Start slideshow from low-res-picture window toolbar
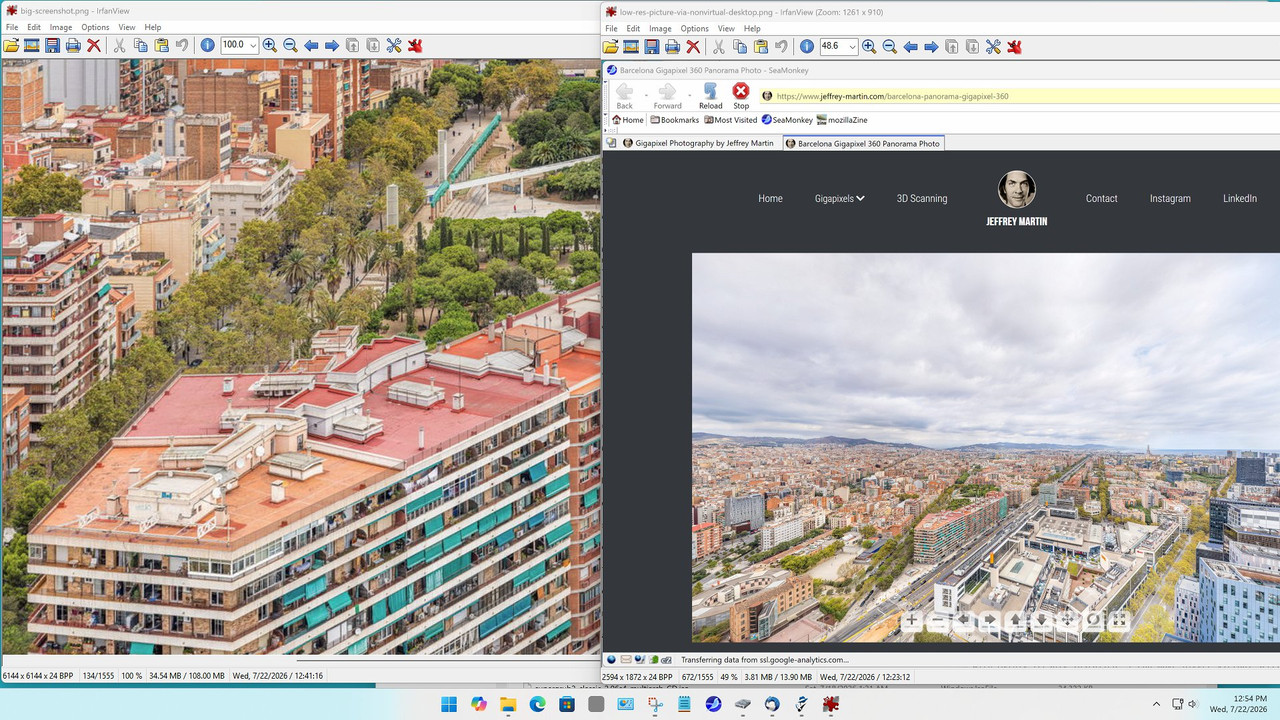This screenshot has height=720, width=1280. [631, 46]
